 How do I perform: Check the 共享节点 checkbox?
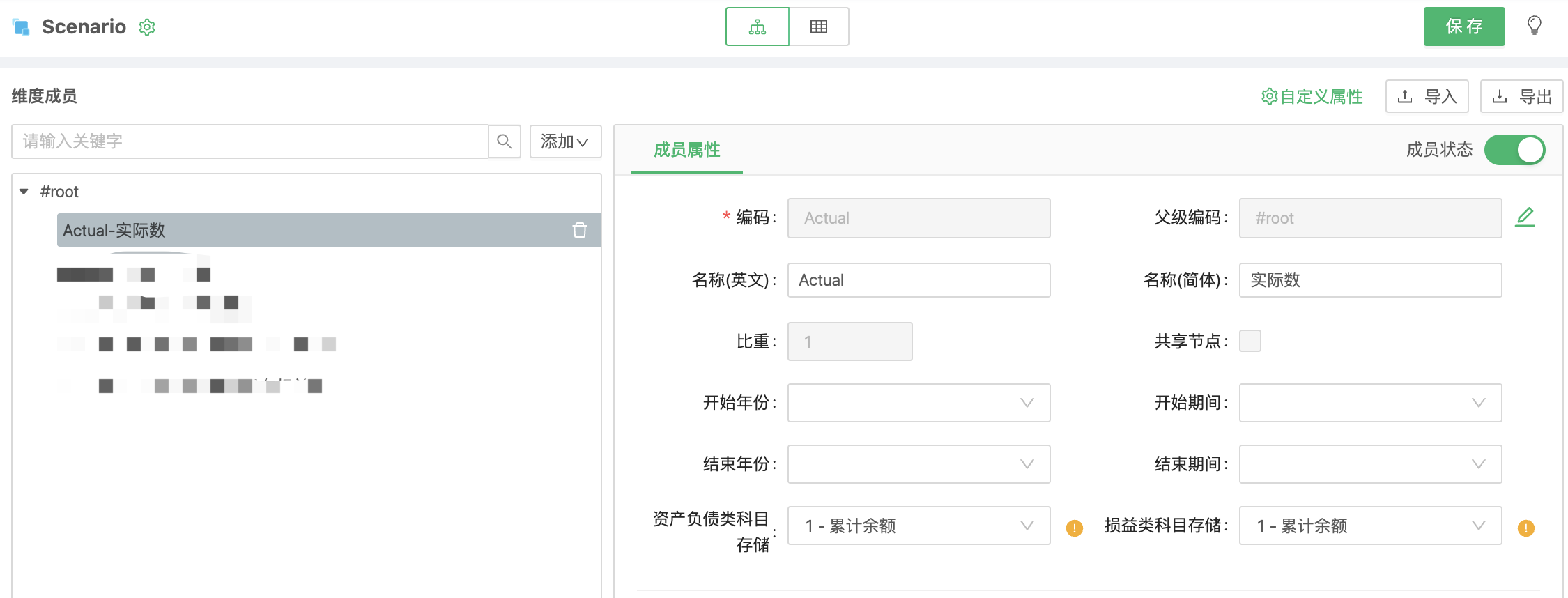point(1250,341)
